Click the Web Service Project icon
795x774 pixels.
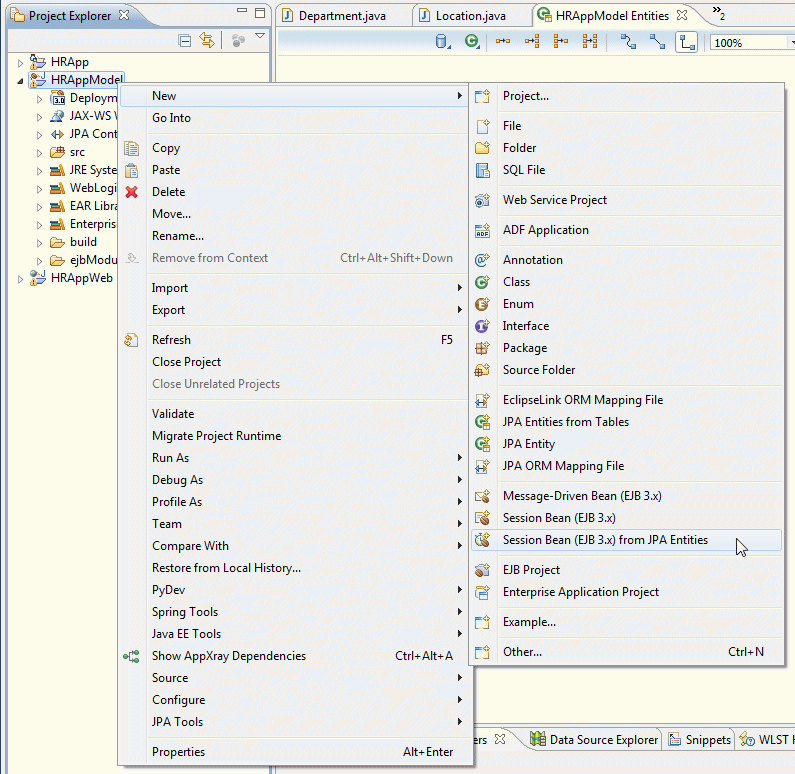(x=483, y=200)
